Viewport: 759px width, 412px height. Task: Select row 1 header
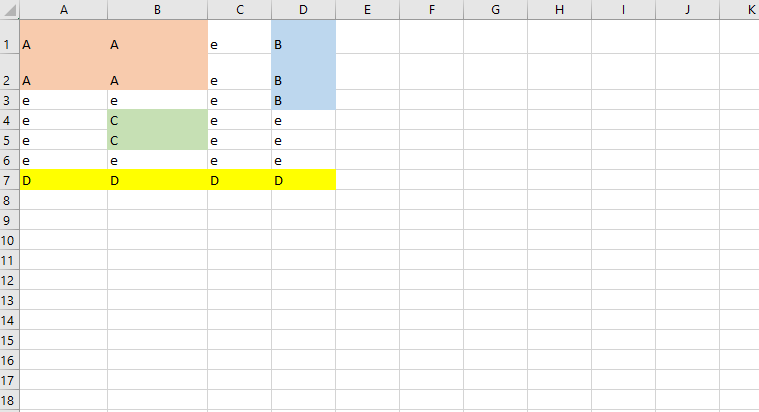coord(10,37)
